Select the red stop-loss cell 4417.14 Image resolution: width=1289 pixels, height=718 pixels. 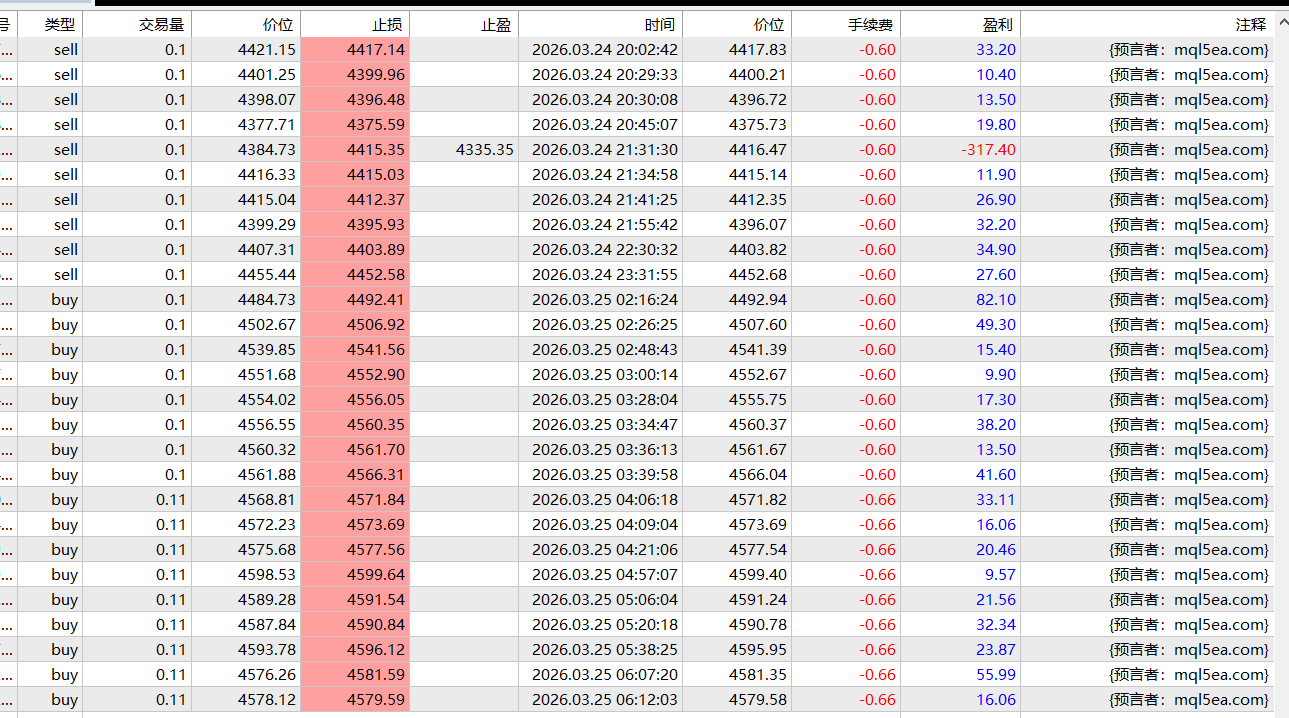click(375, 50)
